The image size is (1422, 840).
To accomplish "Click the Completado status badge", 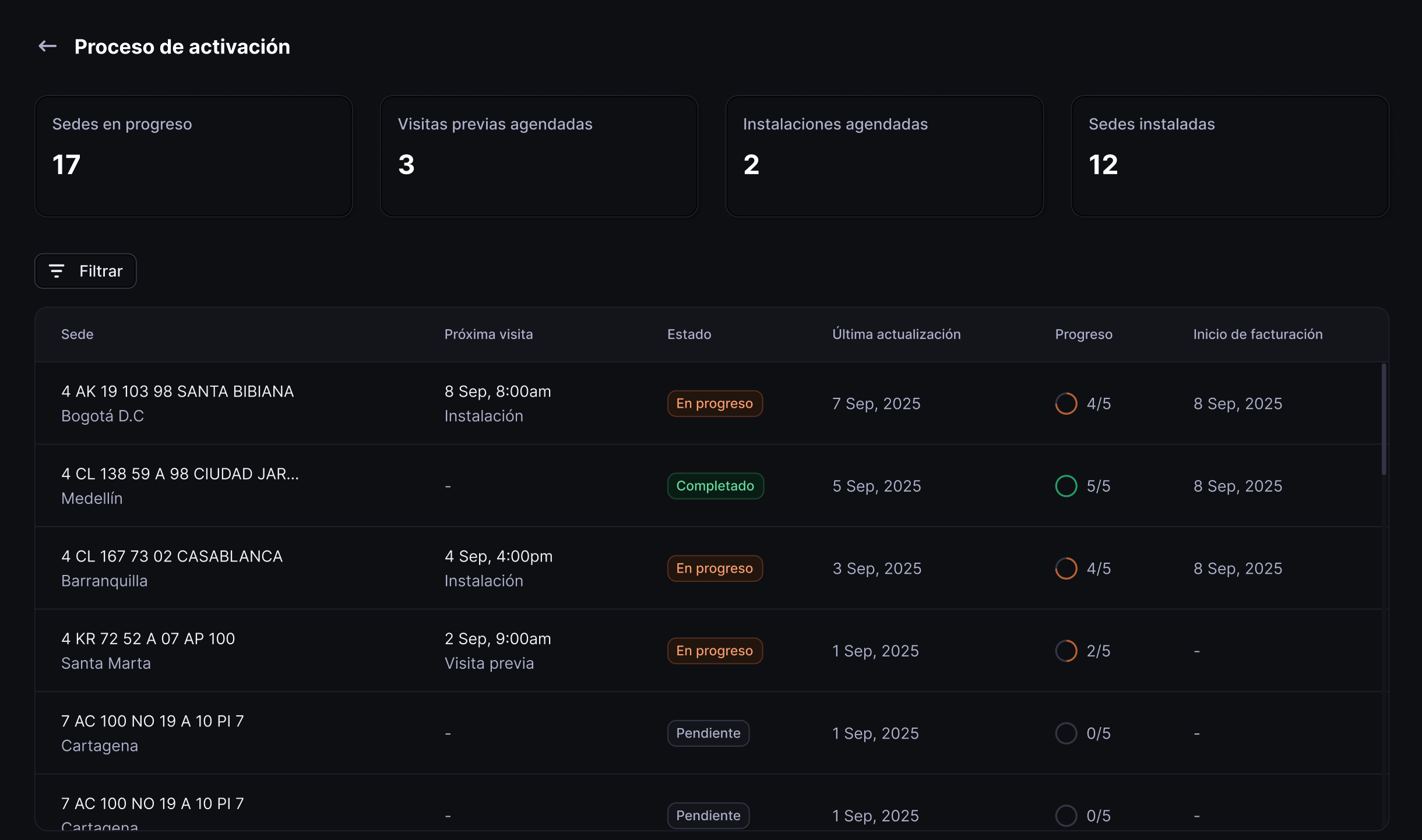I will tap(715, 486).
